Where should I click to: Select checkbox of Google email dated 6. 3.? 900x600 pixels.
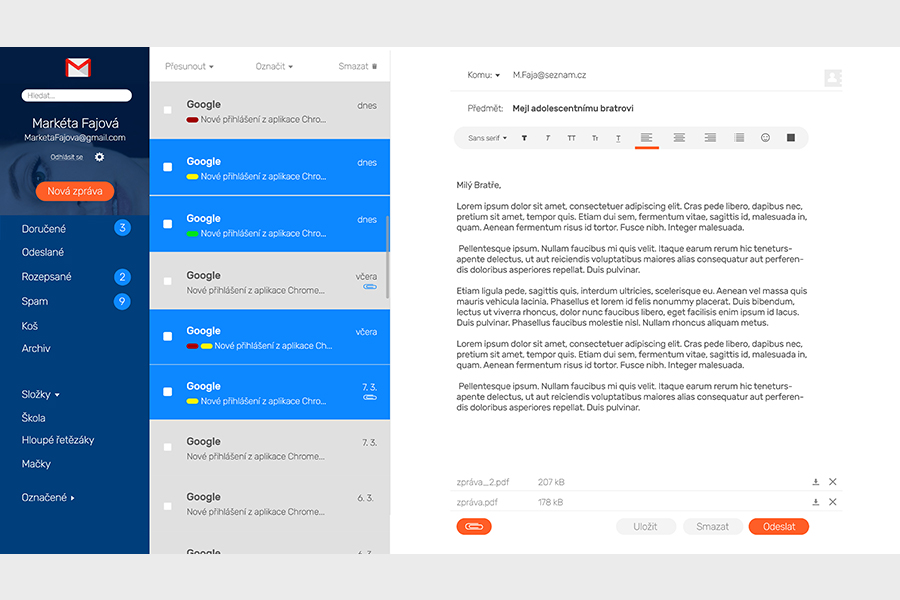tap(167, 503)
